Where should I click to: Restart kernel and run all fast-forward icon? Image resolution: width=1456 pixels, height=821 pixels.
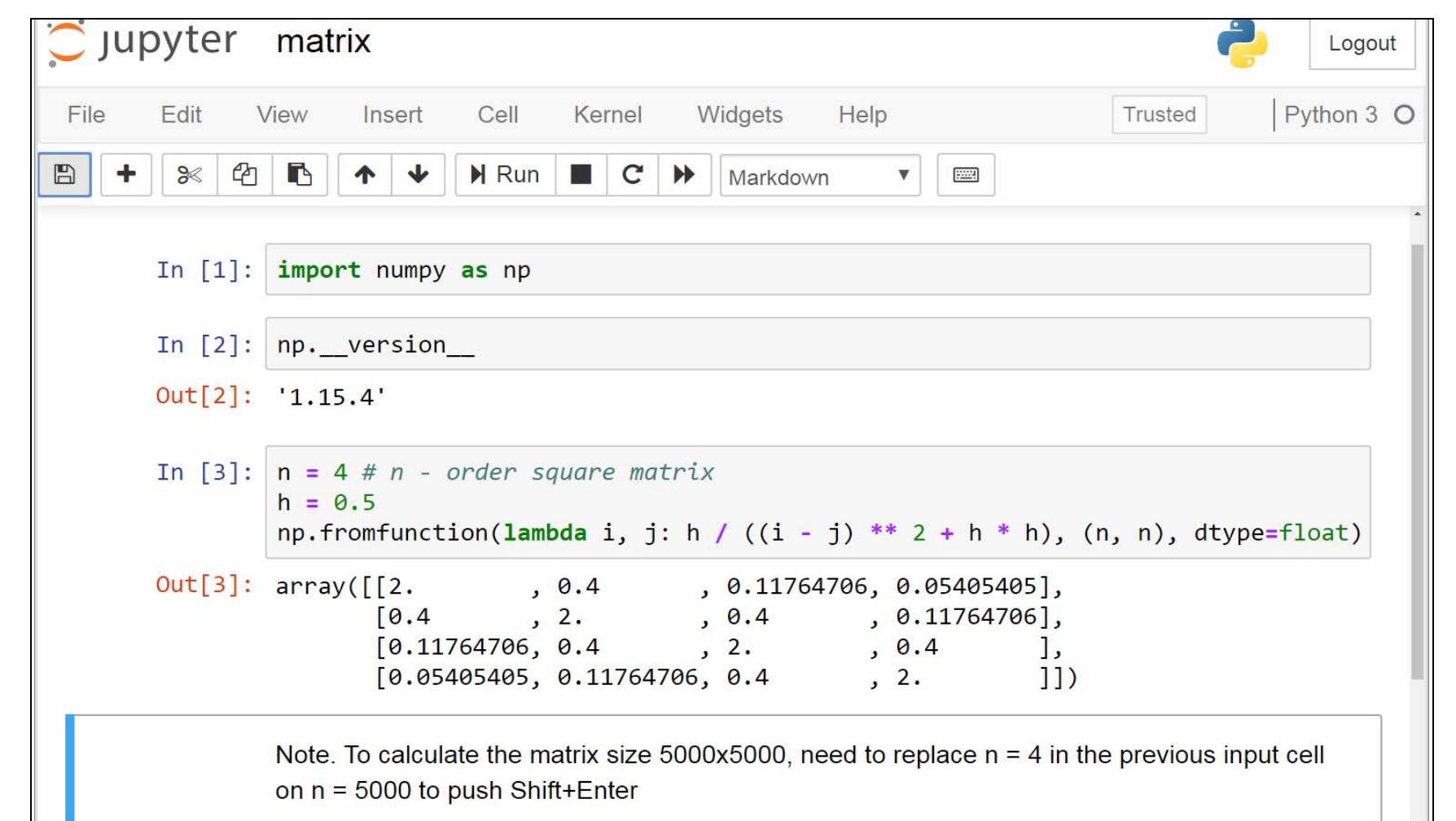(684, 174)
